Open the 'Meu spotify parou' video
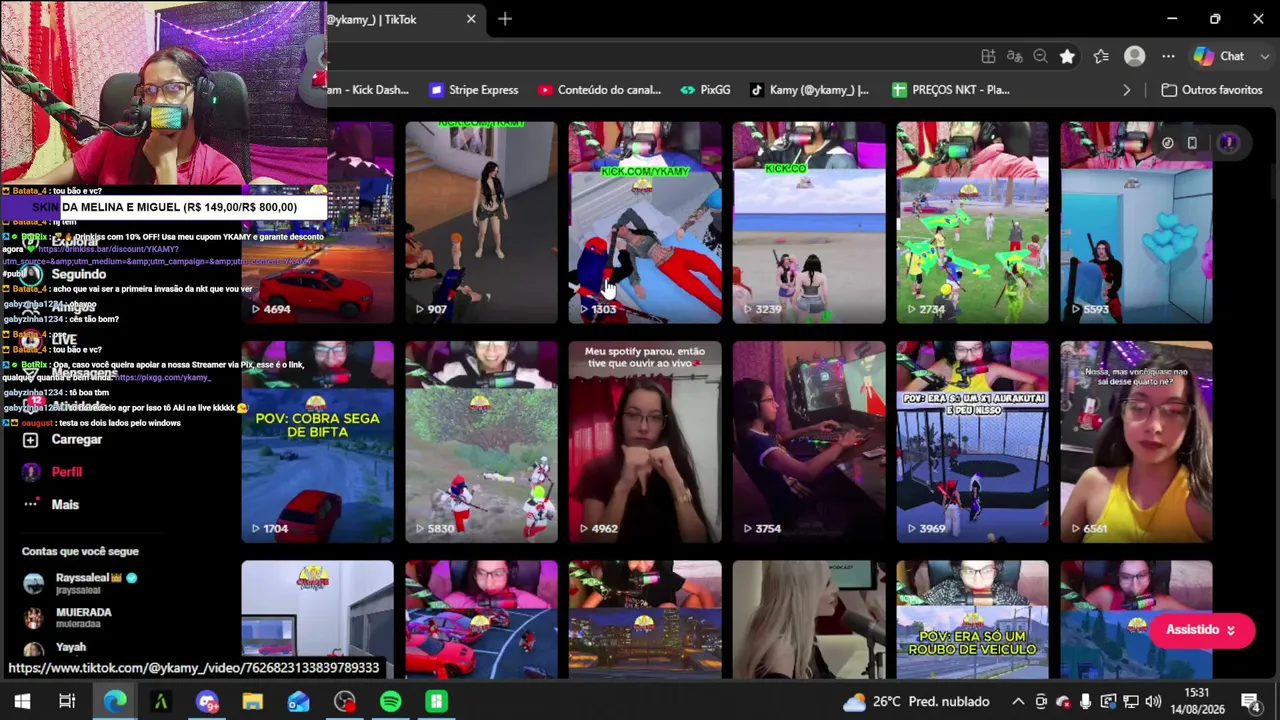This screenshot has width=1280, height=720. tap(645, 442)
